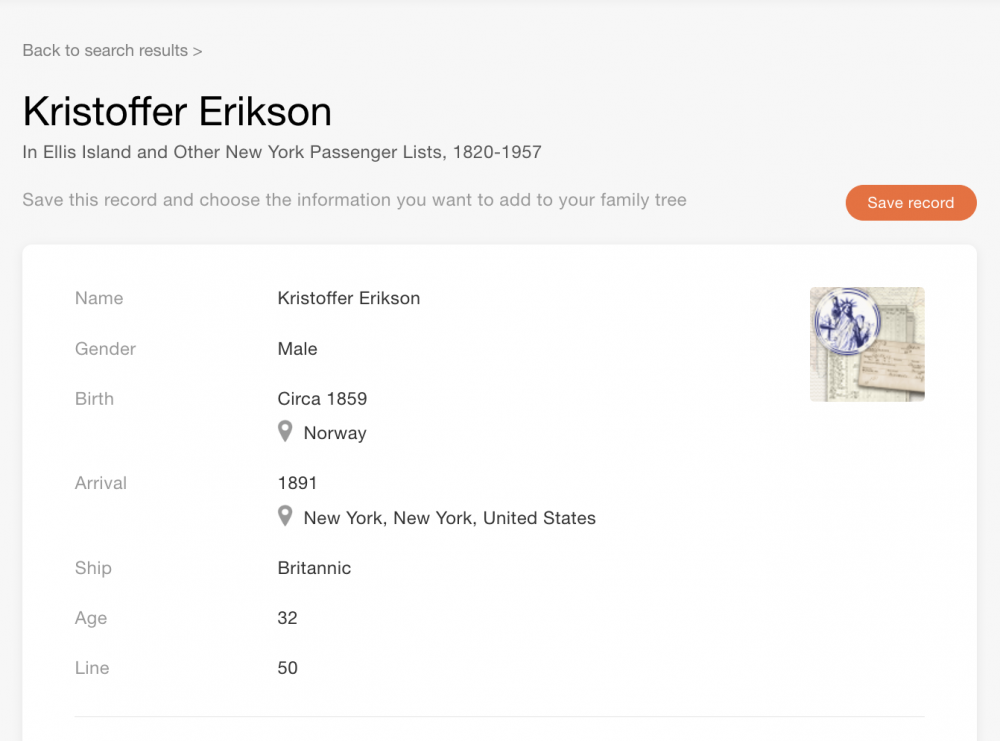1000x741 pixels.
Task: Click the Norway birthplace pin icon
Action: click(285, 432)
